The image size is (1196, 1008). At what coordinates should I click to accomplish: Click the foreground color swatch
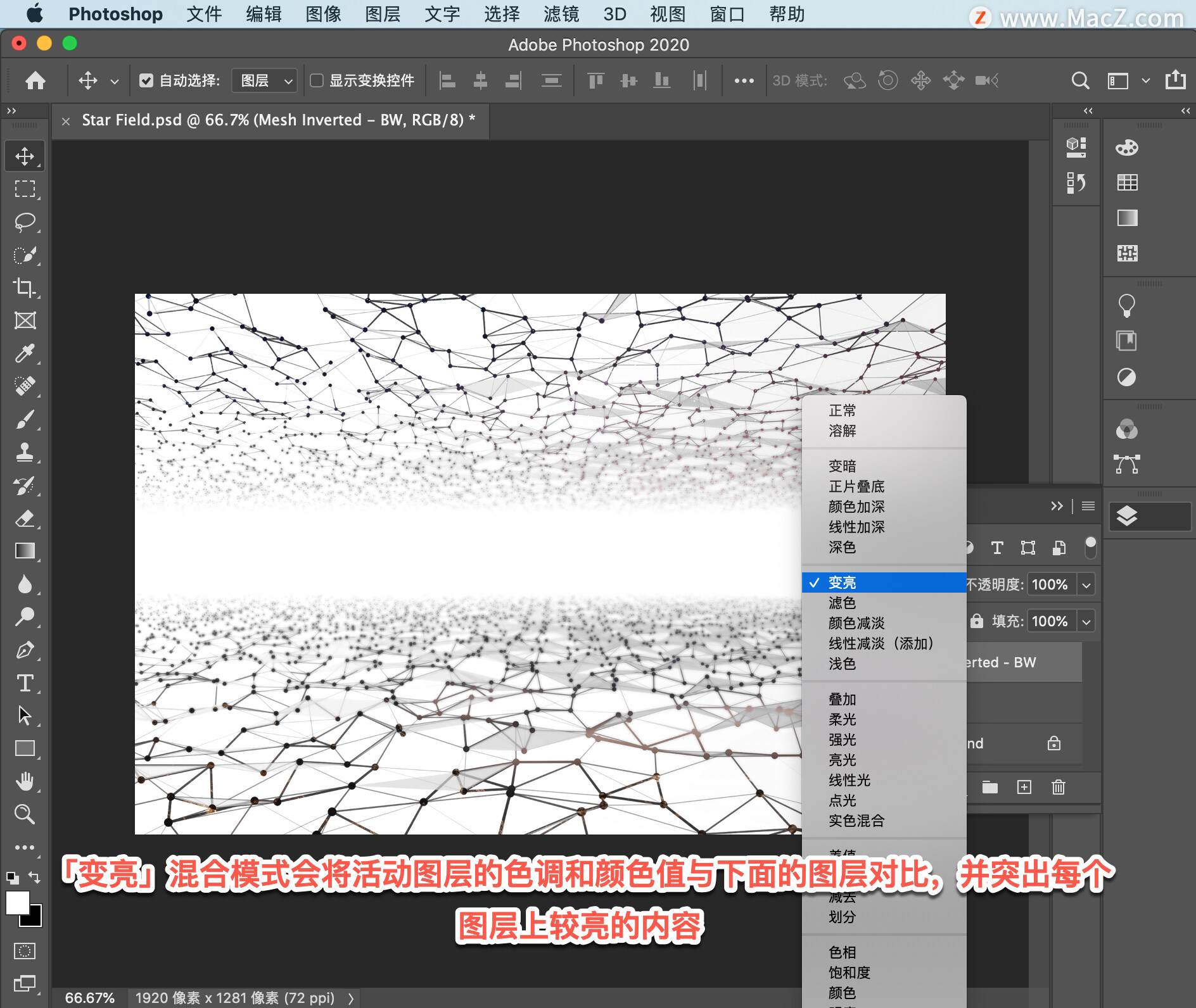[17, 902]
